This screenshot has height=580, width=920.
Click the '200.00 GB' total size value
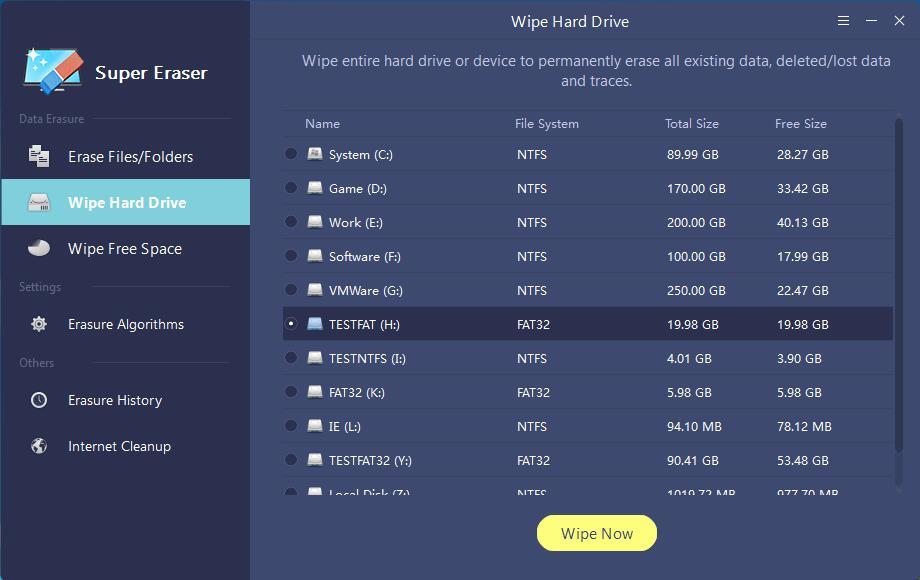(x=696, y=222)
